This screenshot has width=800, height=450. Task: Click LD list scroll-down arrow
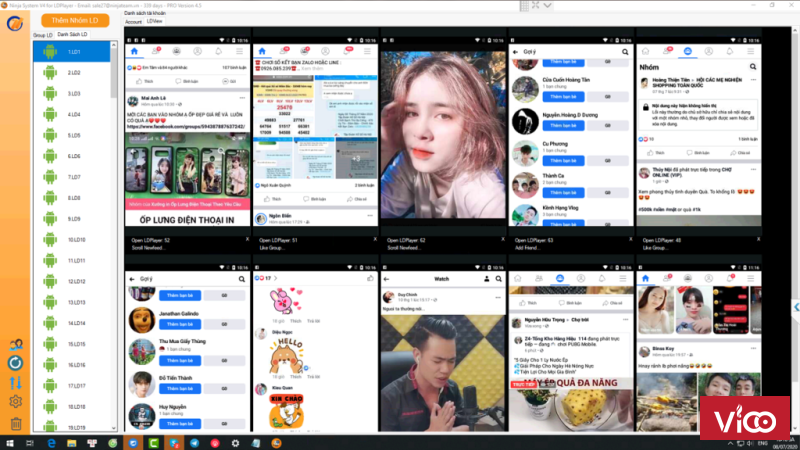(x=114, y=428)
